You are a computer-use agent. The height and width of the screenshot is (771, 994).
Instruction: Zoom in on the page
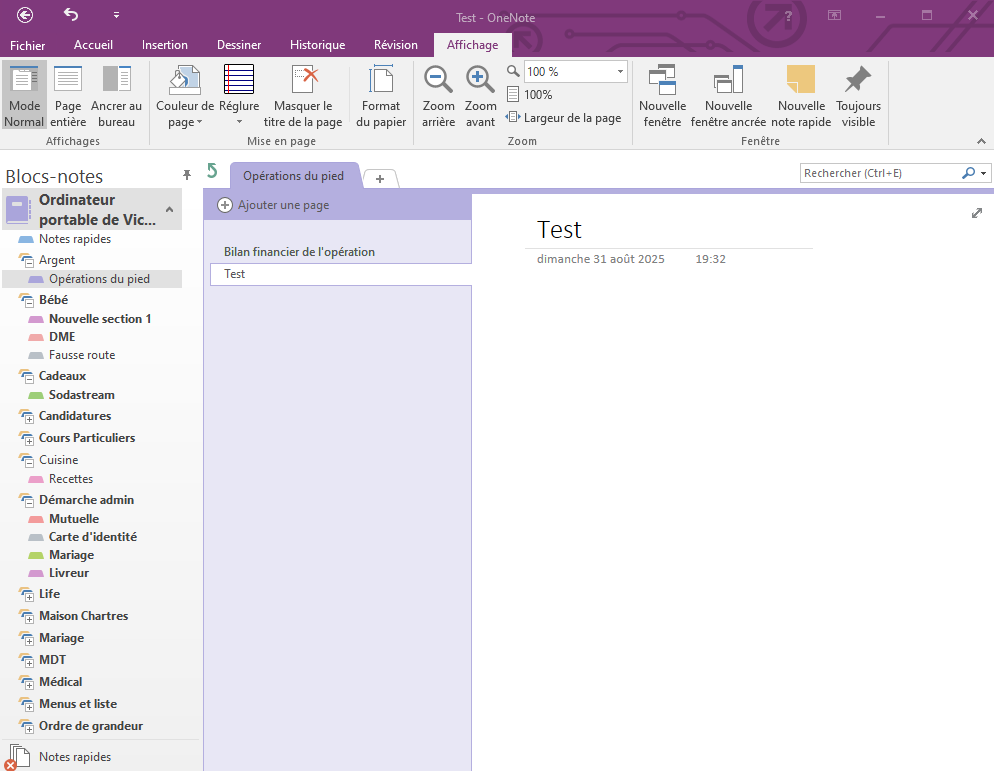coord(481,96)
